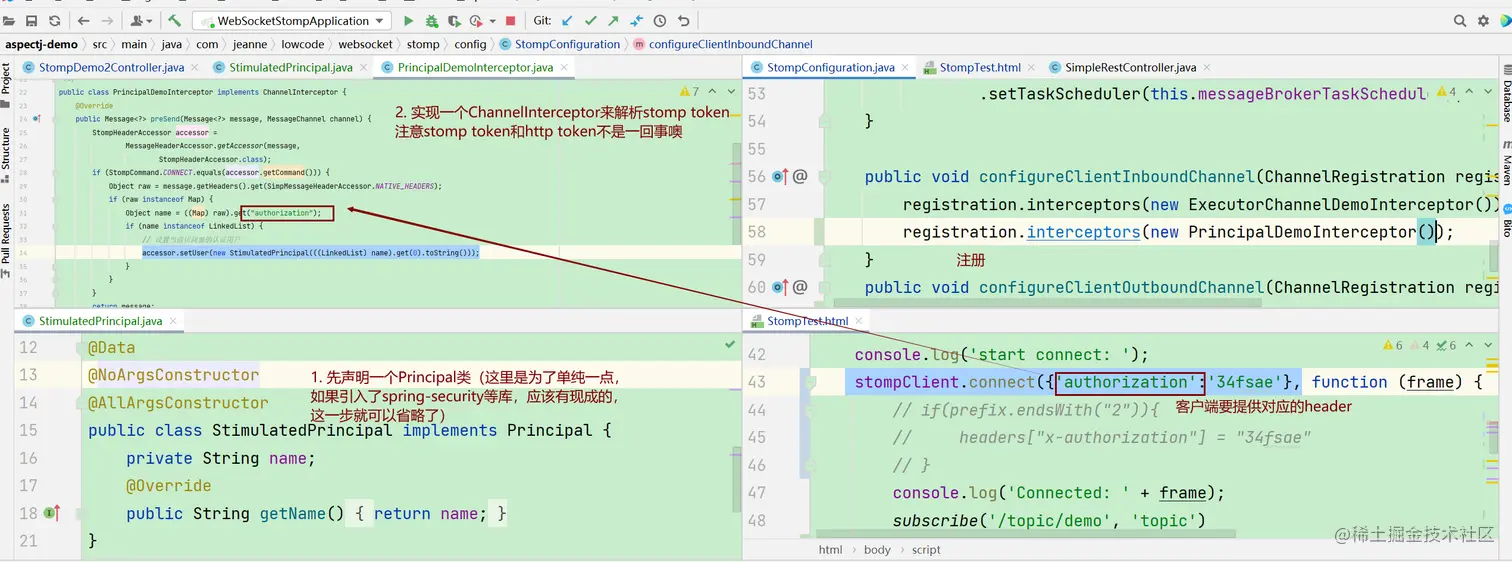Click the Git Commit green checkmark
The image size is (1512, 562).
point(591,21)
